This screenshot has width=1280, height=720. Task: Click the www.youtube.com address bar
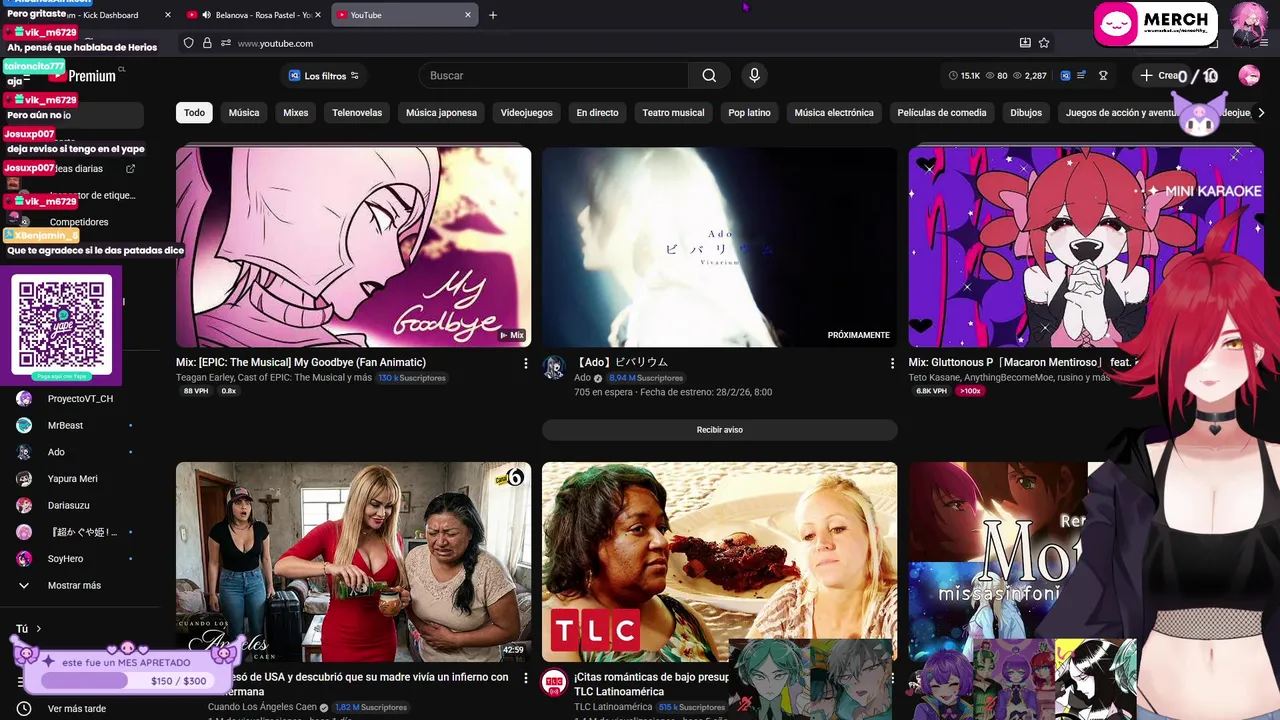point(615,43)
